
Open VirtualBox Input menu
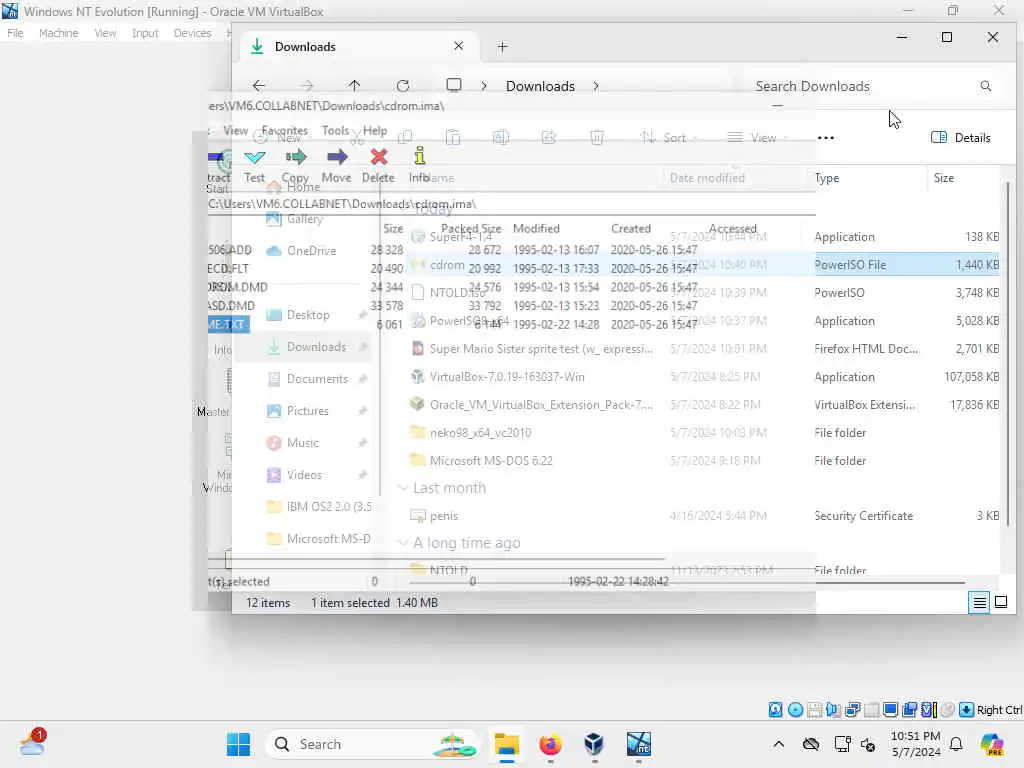point(145,33)
